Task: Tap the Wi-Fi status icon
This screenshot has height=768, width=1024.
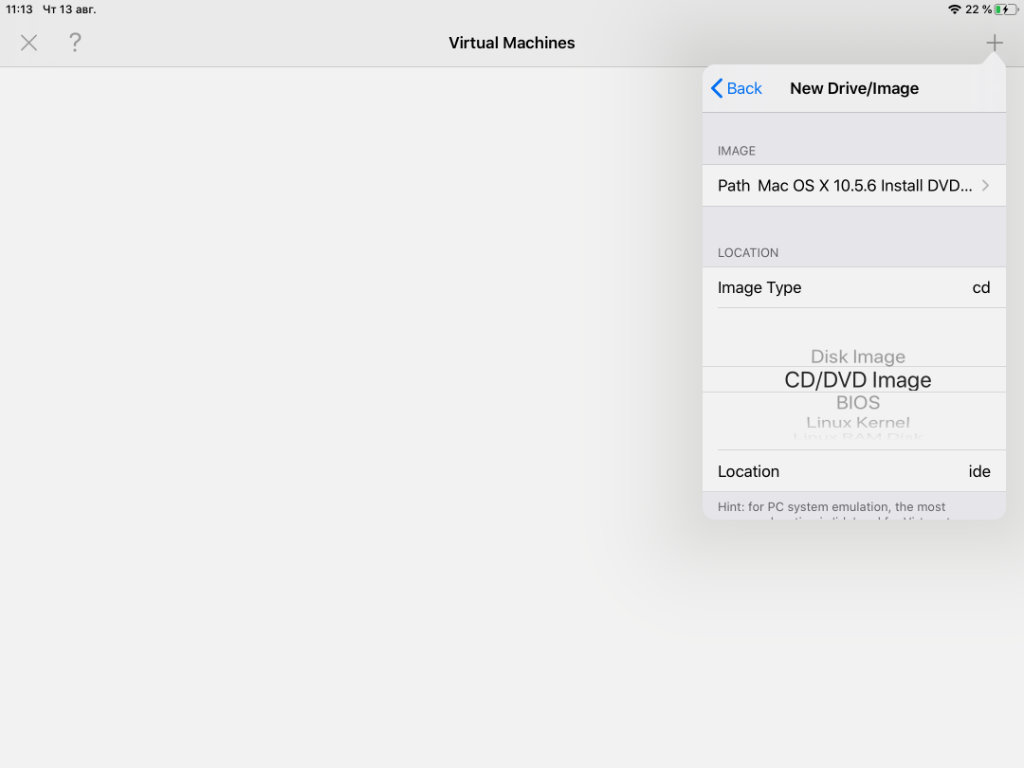Action: [x=954, y=9]
